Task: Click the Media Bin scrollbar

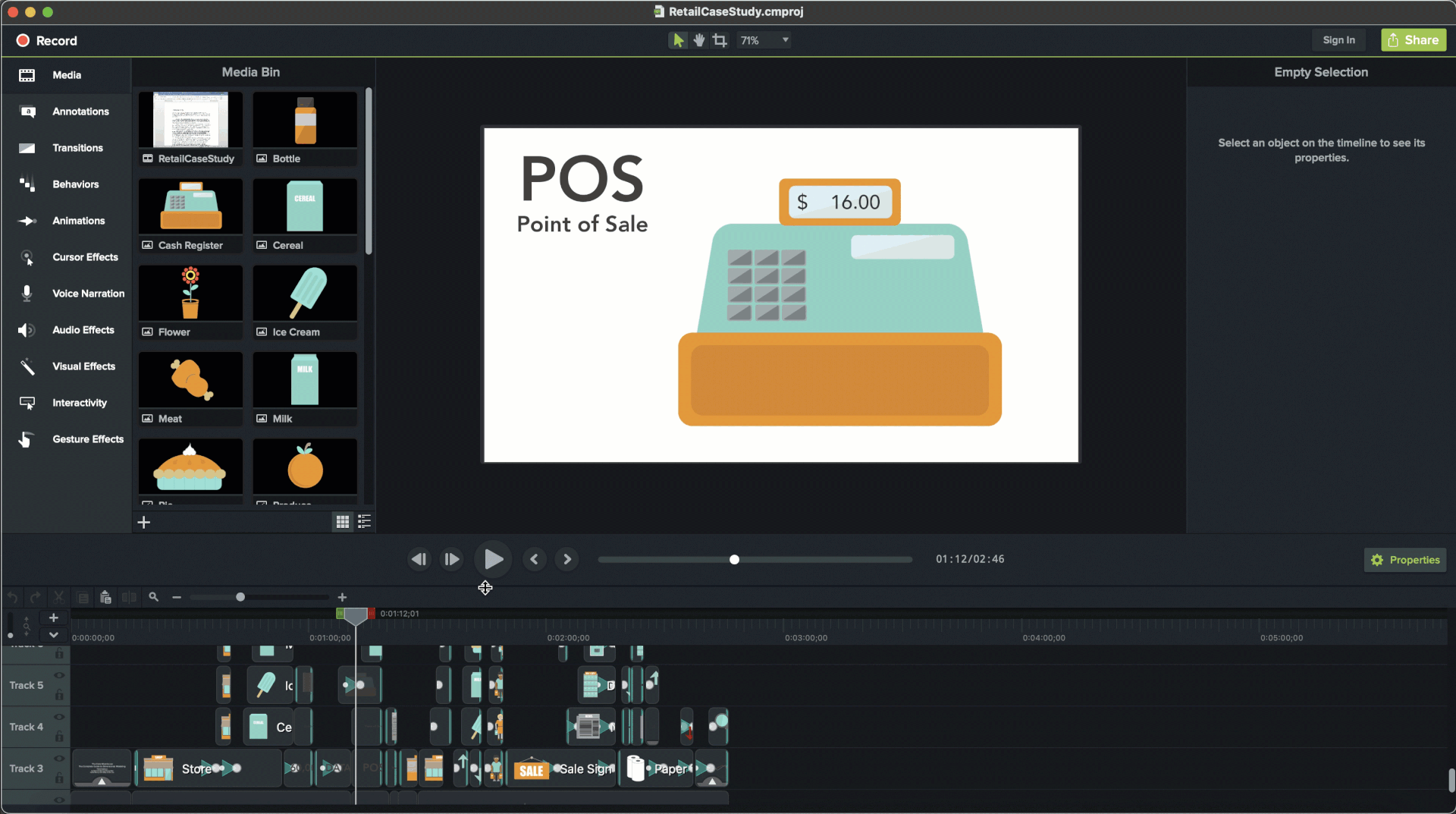Action: click(369, 171)
